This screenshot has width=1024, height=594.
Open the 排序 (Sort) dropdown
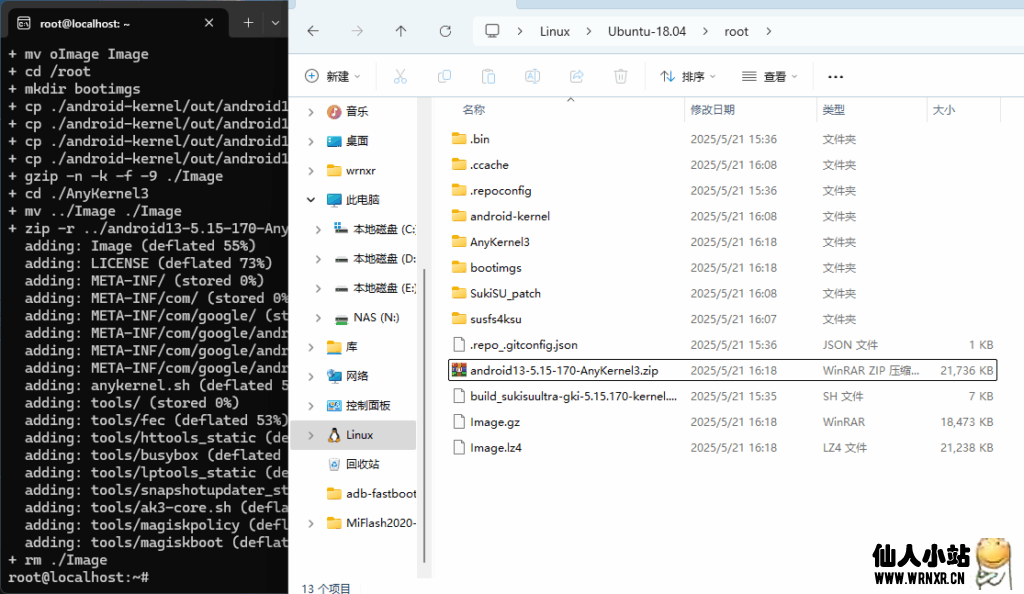point(688,76)
